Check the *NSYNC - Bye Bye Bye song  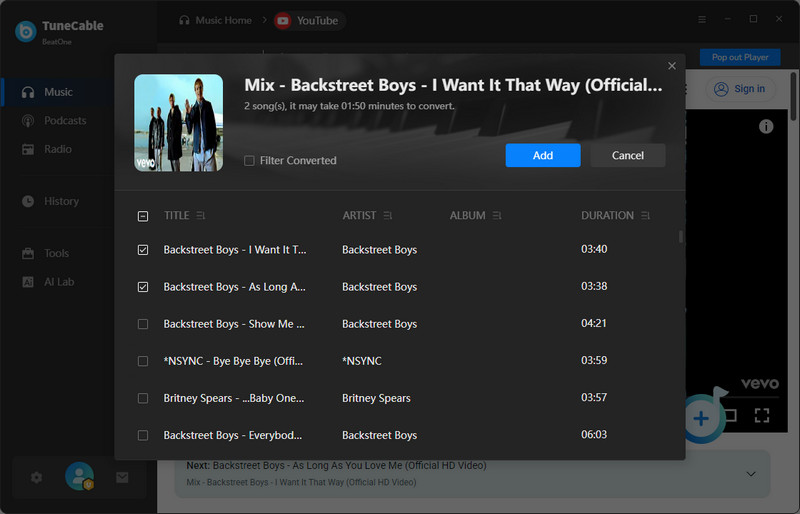[x=143, y=361]
